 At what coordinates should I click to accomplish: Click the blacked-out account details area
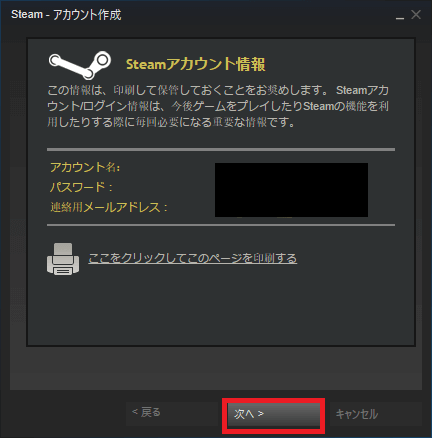[x=291, y=190]
